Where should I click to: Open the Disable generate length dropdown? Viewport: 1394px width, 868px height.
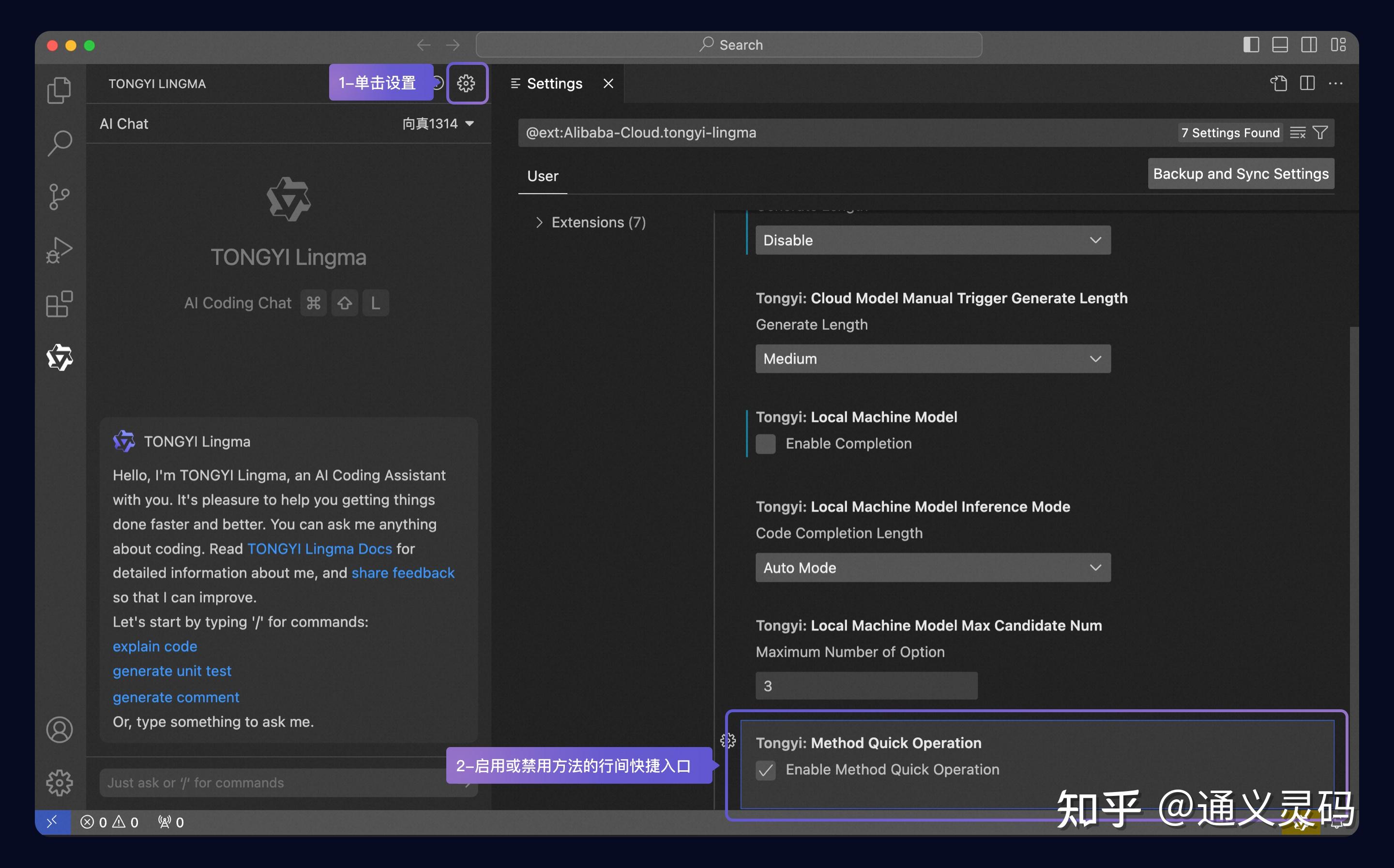[x=933, y=240]
